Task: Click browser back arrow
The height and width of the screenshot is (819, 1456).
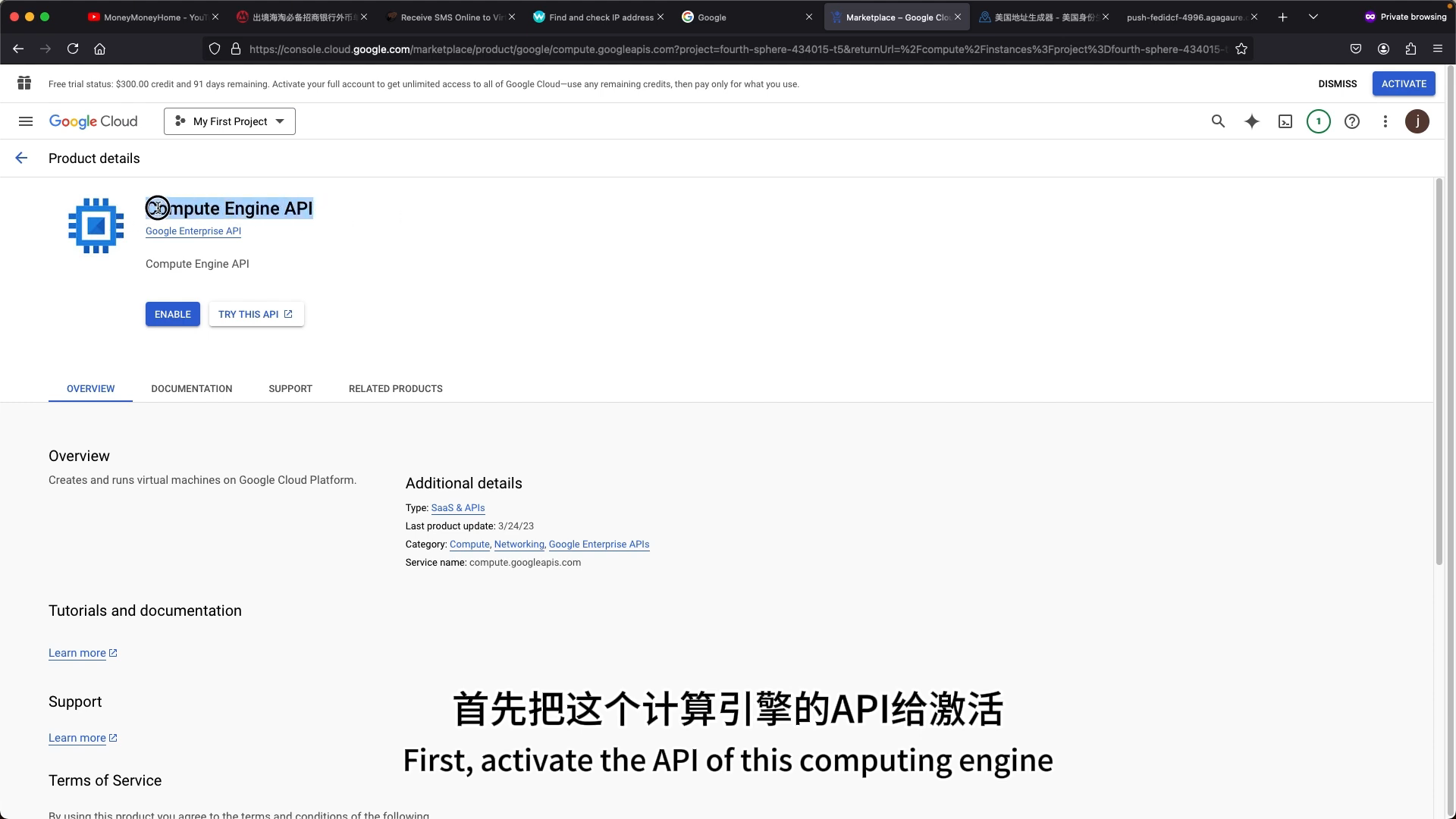Action: [18, 49]
